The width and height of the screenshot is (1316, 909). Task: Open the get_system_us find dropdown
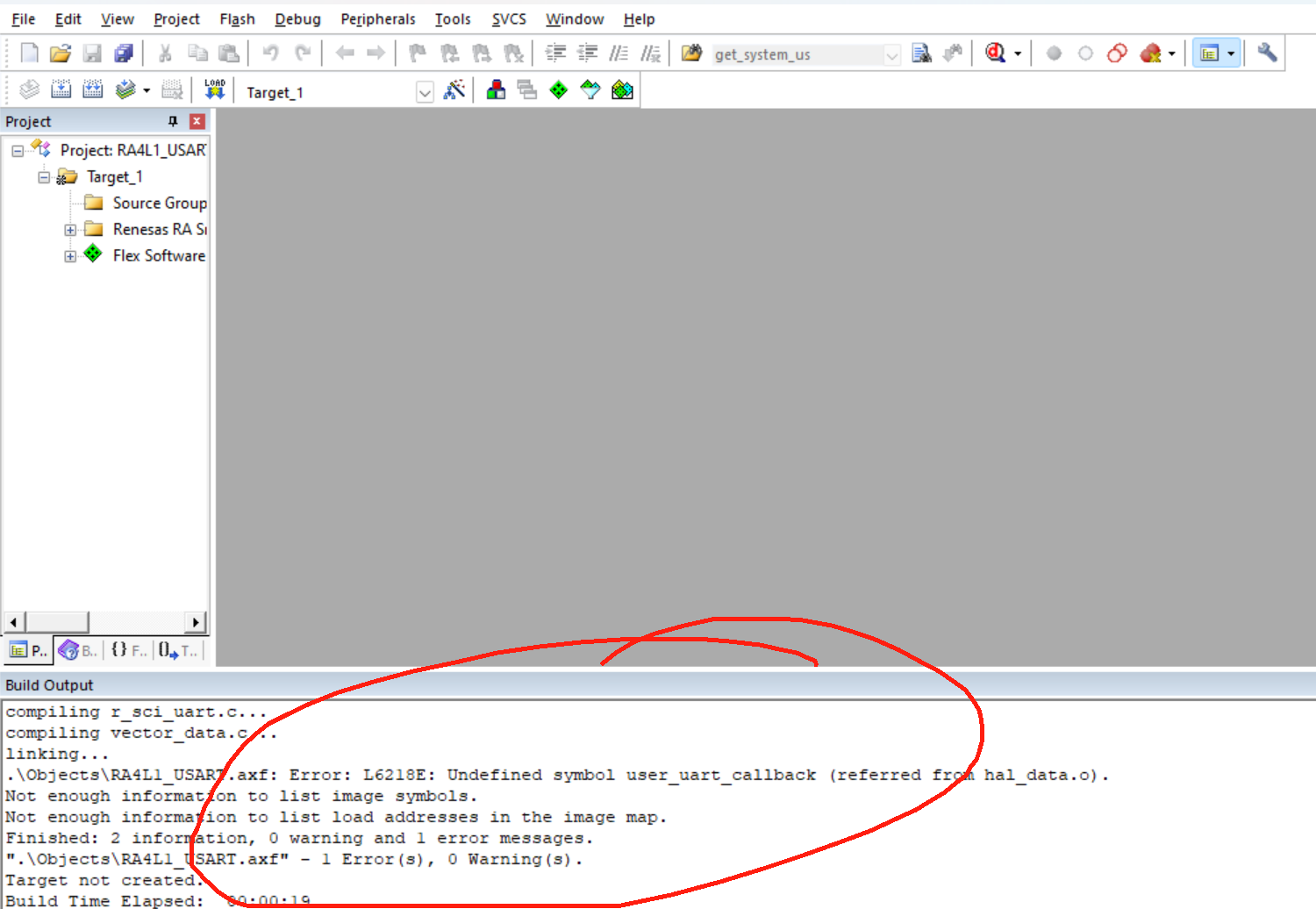point(892,55)
